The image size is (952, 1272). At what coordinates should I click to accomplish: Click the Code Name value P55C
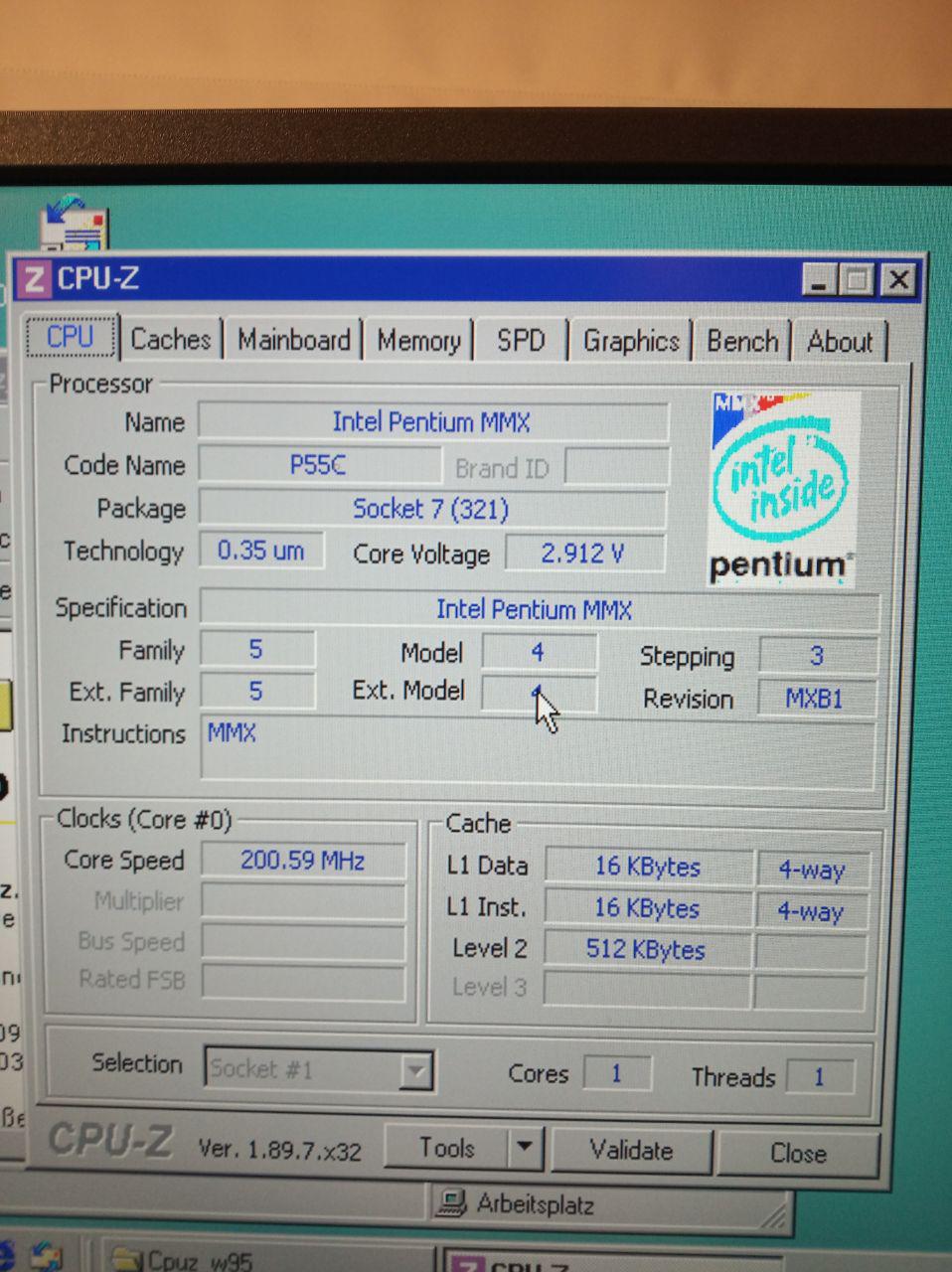coord(318,464)
